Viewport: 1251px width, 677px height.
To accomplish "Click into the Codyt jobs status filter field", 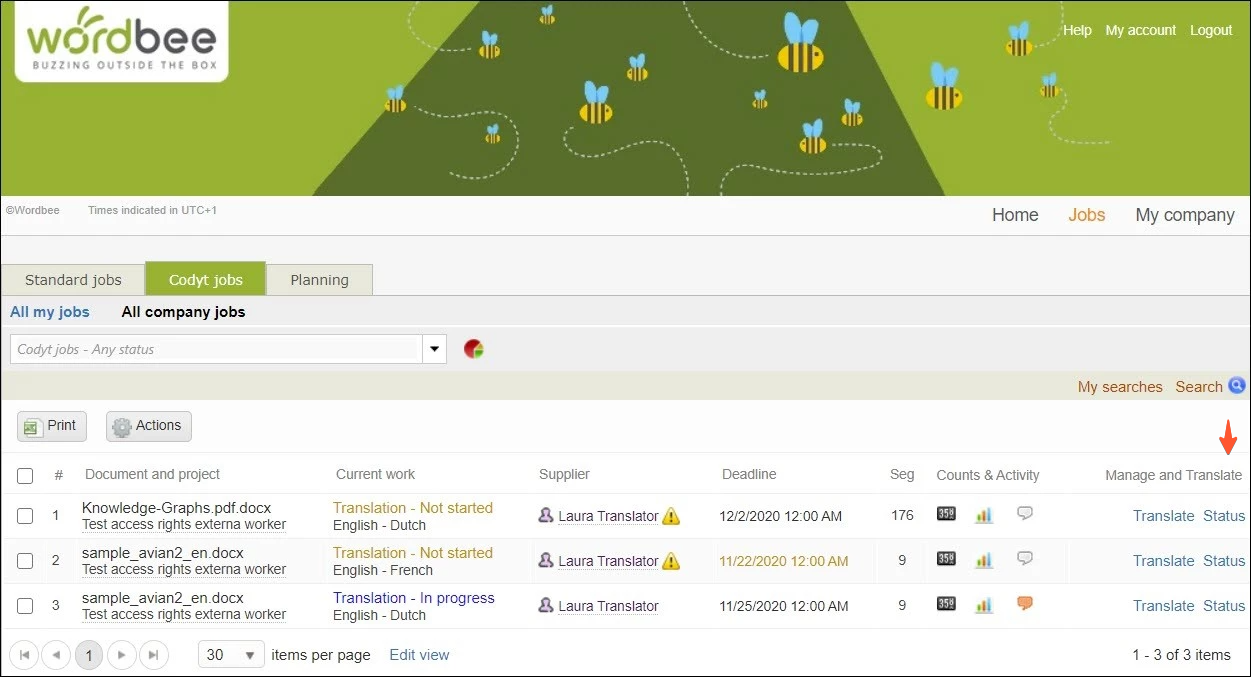I will 215,349.
